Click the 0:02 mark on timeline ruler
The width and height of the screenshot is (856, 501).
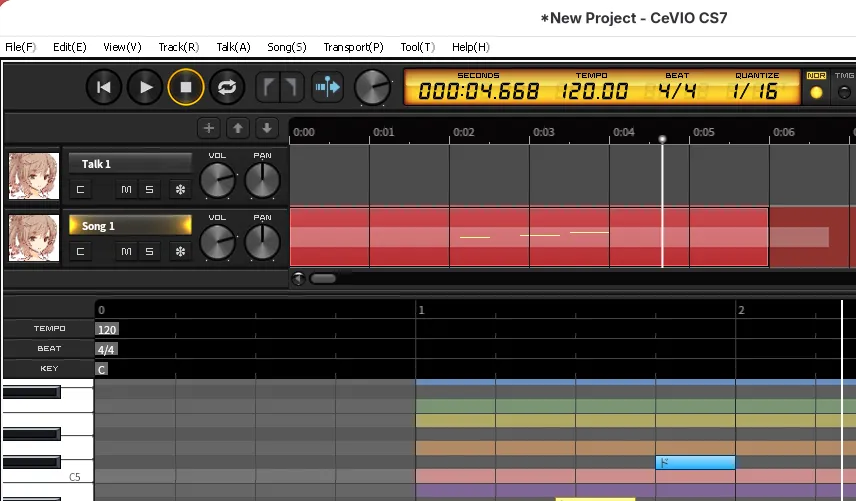463,132
